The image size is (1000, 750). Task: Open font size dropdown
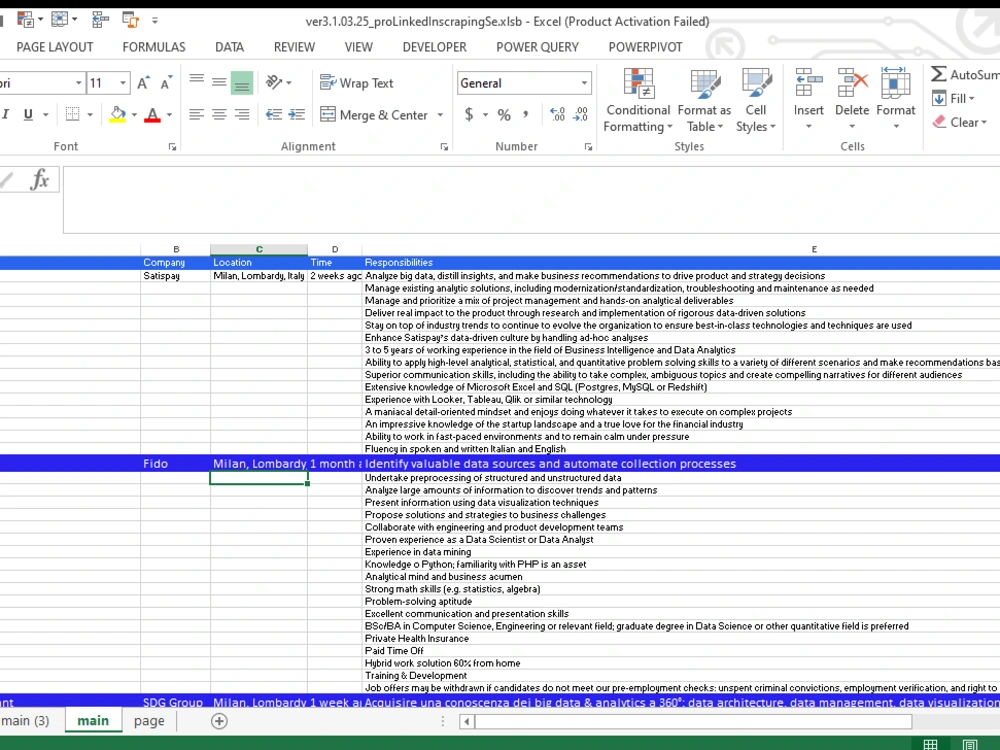122,83
